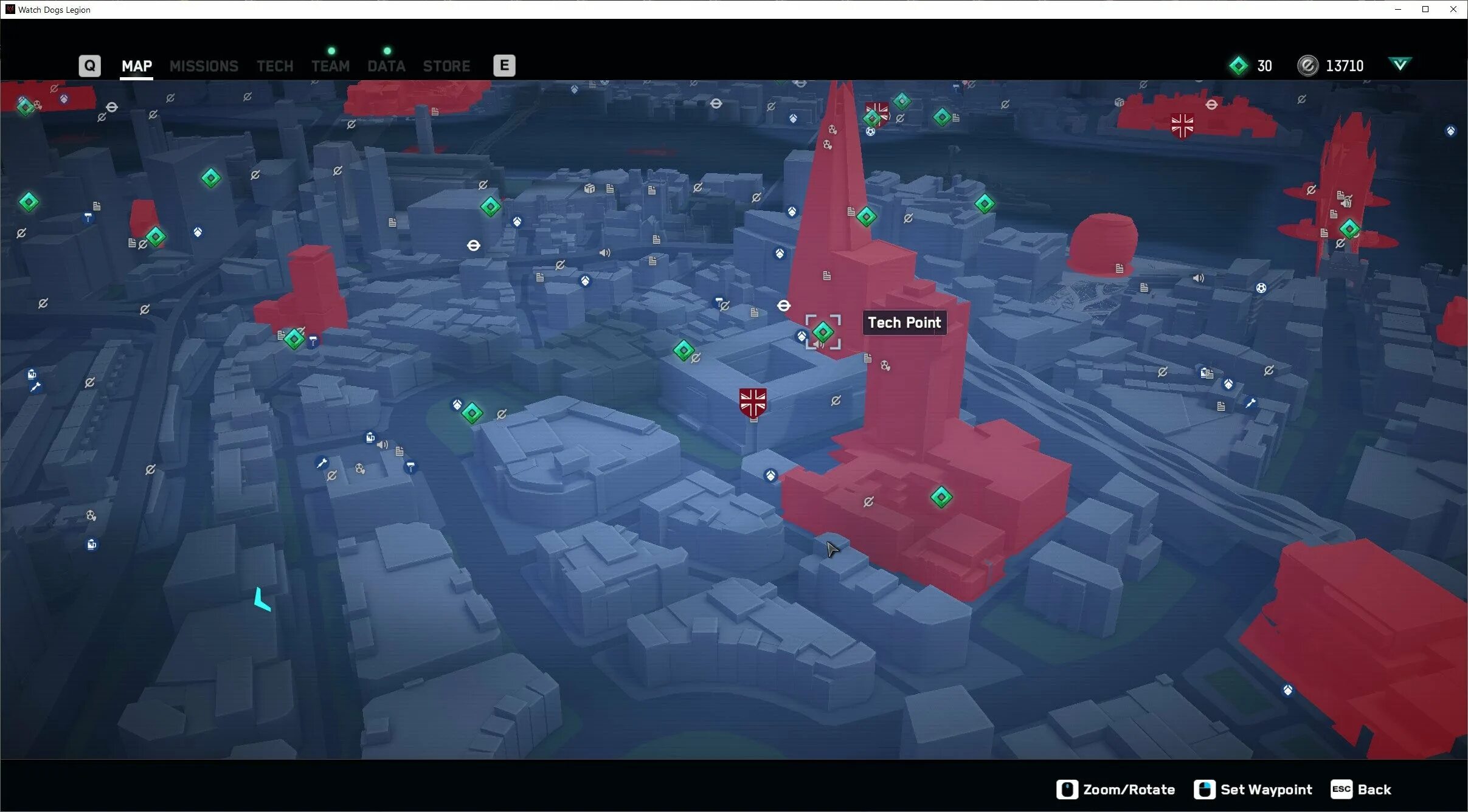Click the Underground station icon left of center

[473, 246]
